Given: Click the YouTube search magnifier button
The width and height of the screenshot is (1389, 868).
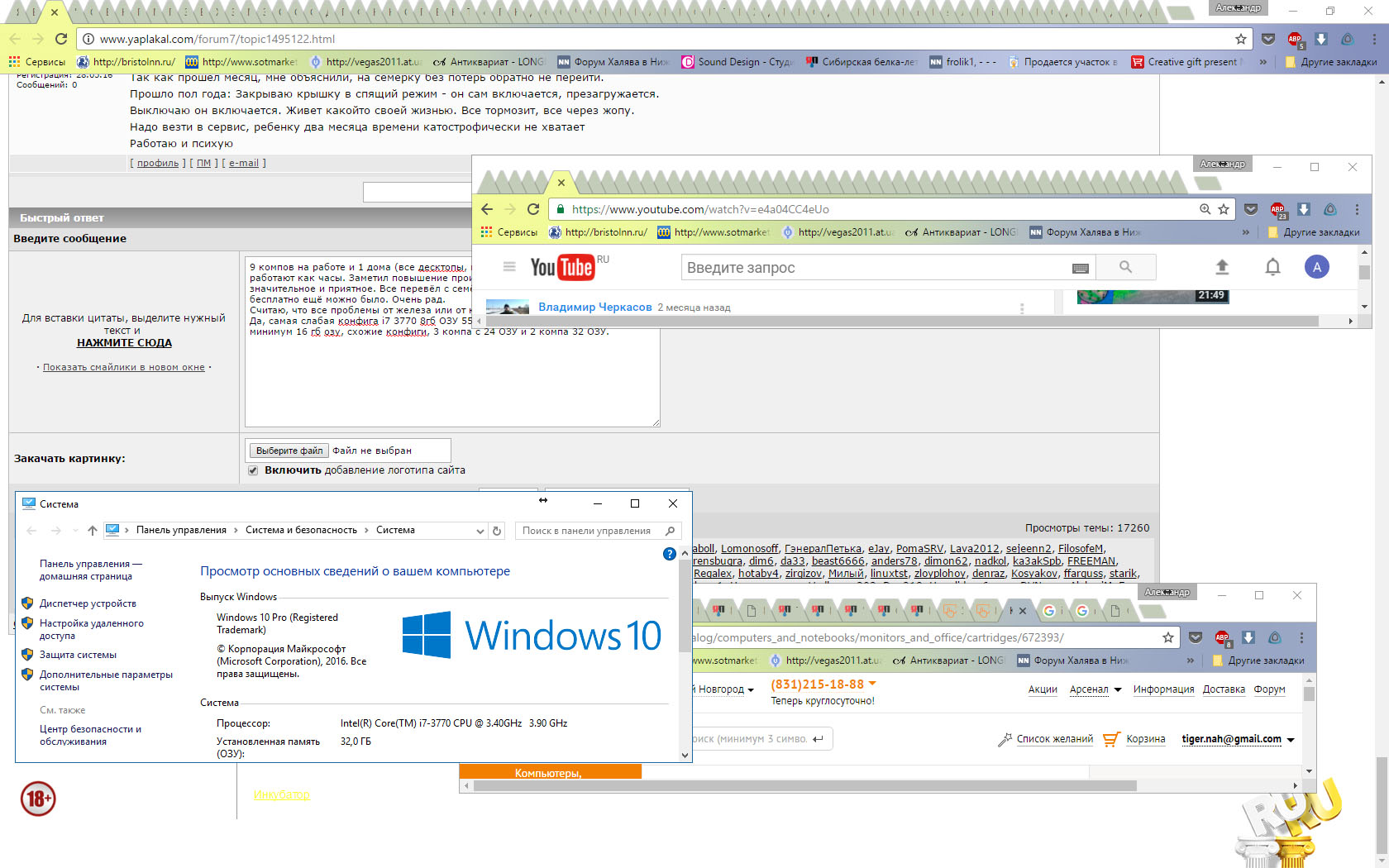Looking at the screenshot, I should 1125,267.
